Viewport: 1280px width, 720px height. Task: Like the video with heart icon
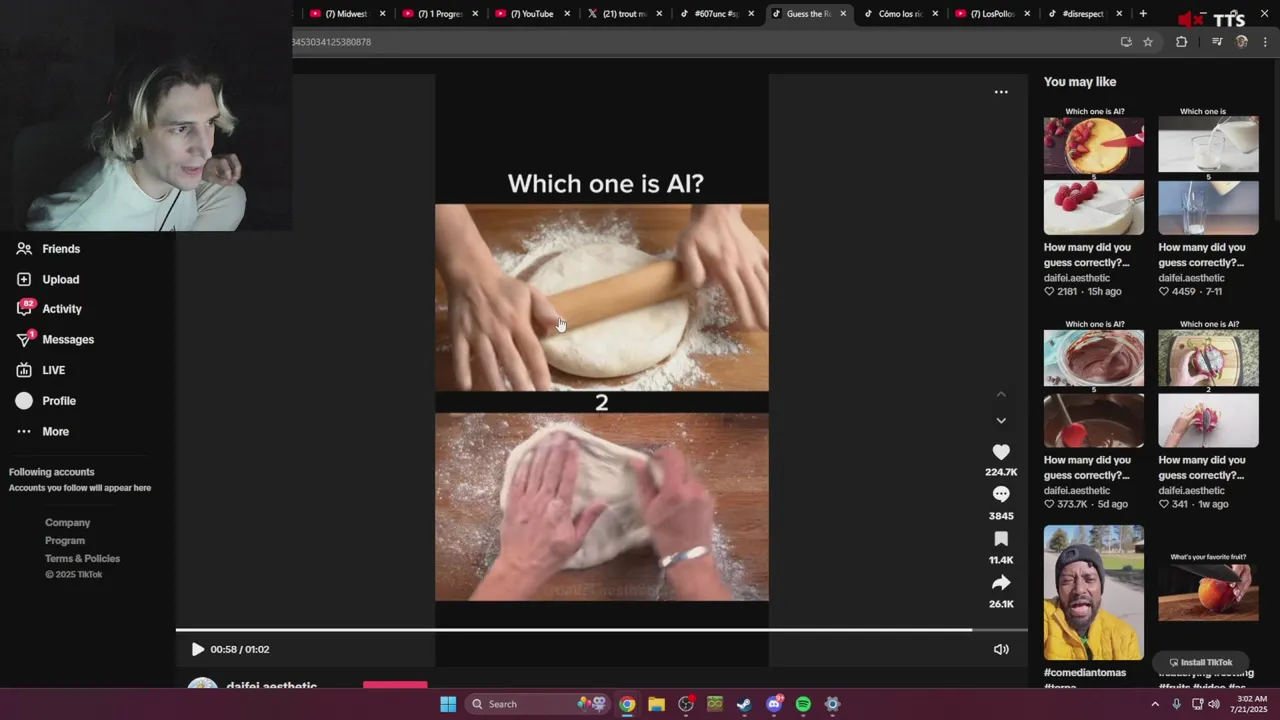(x=1001, y=453)
